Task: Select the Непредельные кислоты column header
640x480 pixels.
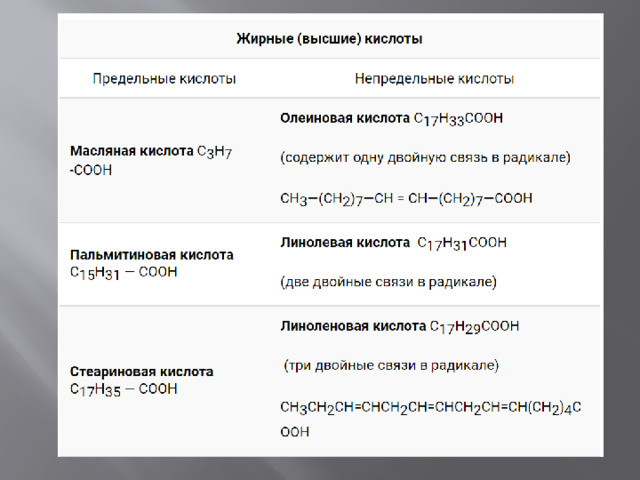Action: [x=434, y=78]
